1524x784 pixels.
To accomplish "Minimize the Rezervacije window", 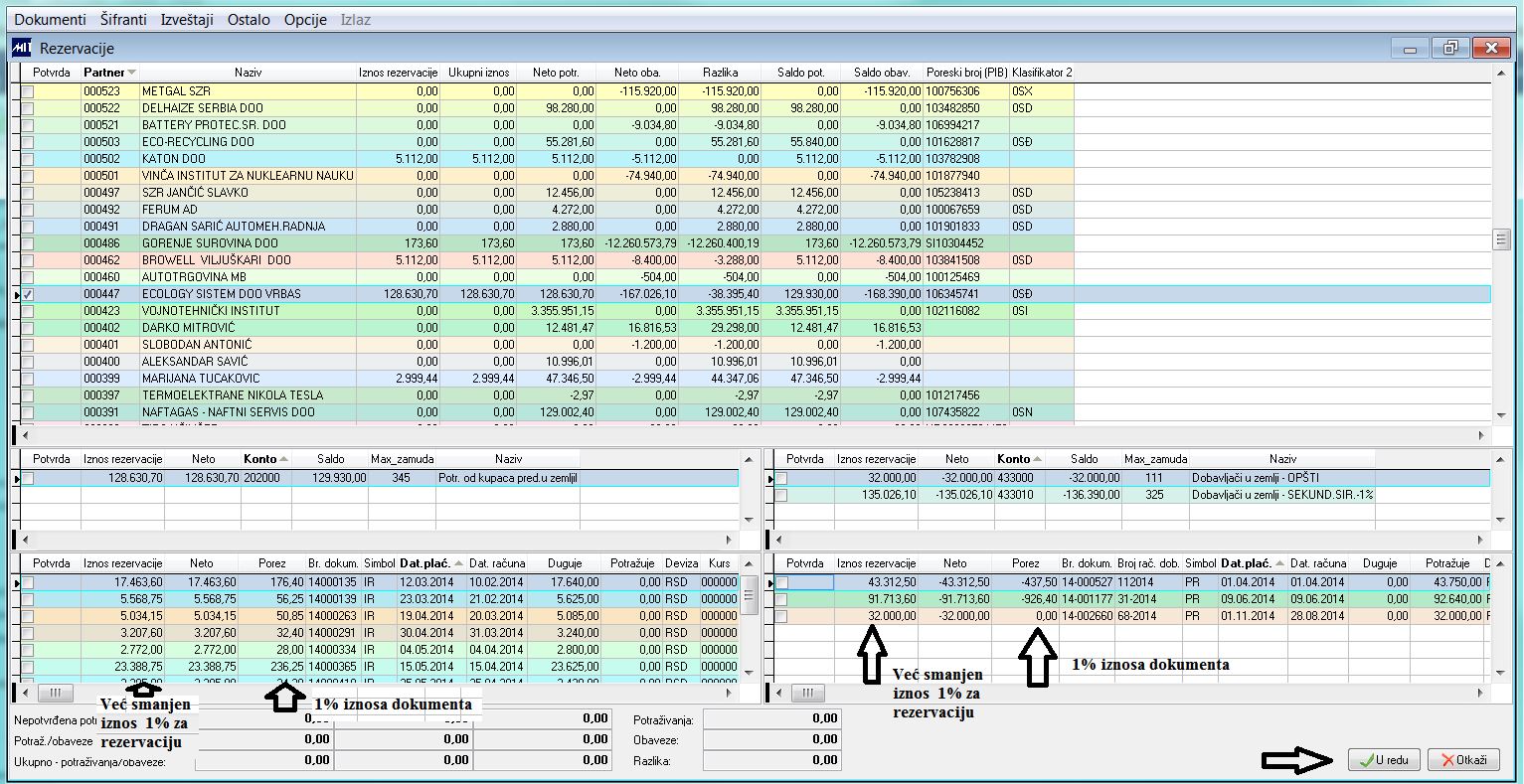I will pos(1411,48).
